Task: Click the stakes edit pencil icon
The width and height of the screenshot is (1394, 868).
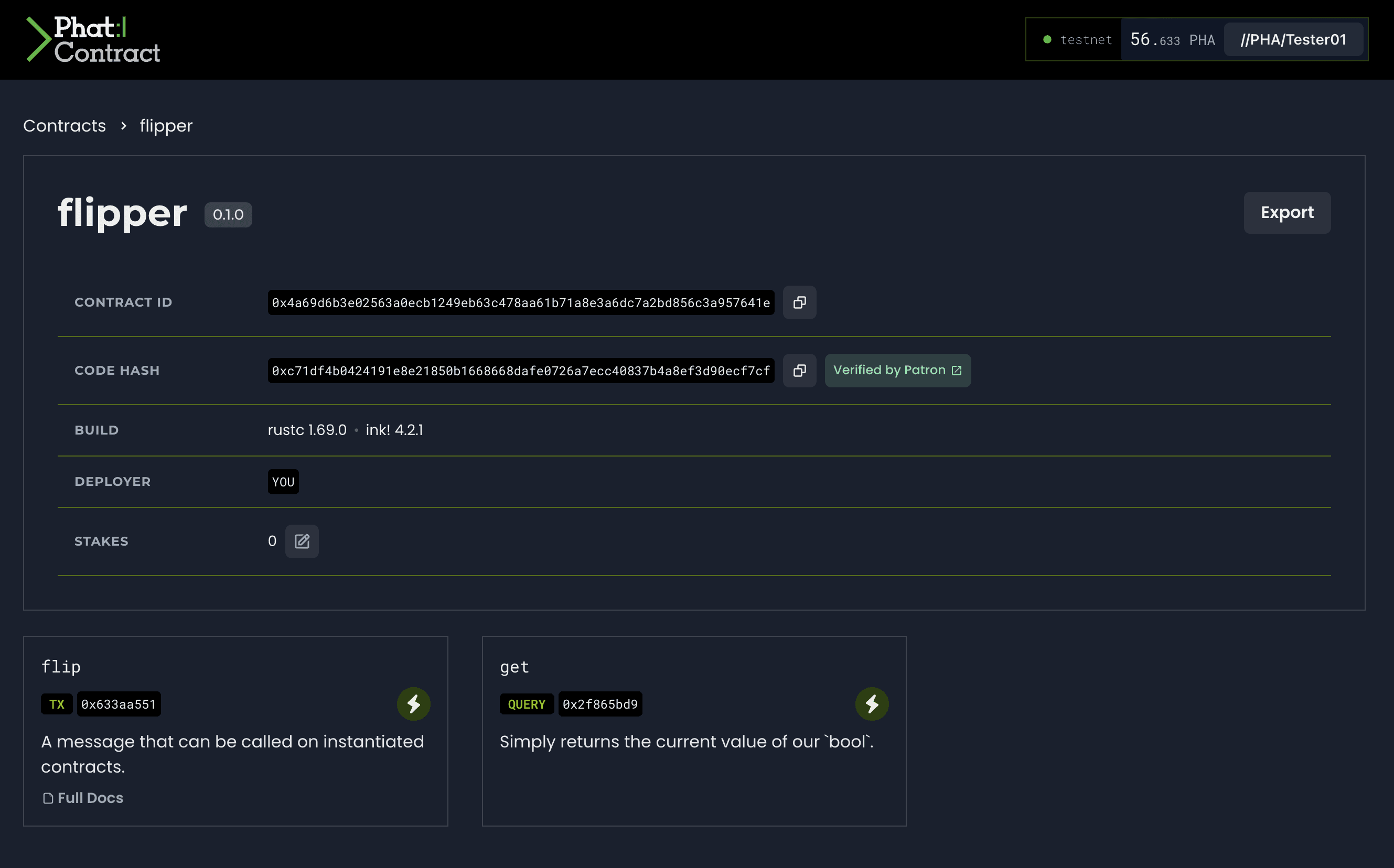Action: point(302,541)
